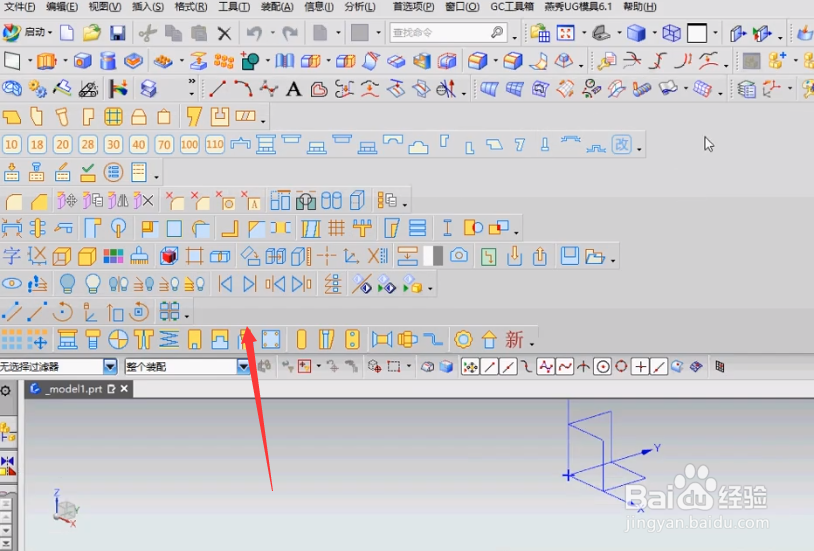Viewport: 814px width, 551px height.
Task: Click the first light bulb show icon
Action: click(67, 284)
